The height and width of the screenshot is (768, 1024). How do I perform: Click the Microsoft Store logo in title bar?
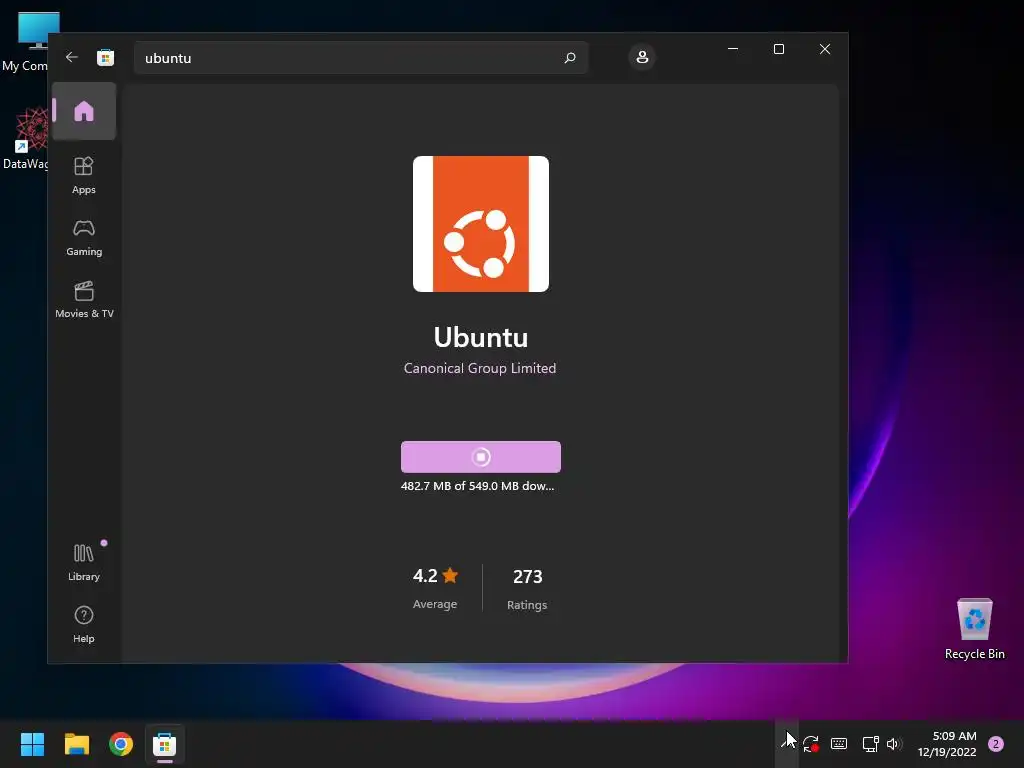[105, 57]
